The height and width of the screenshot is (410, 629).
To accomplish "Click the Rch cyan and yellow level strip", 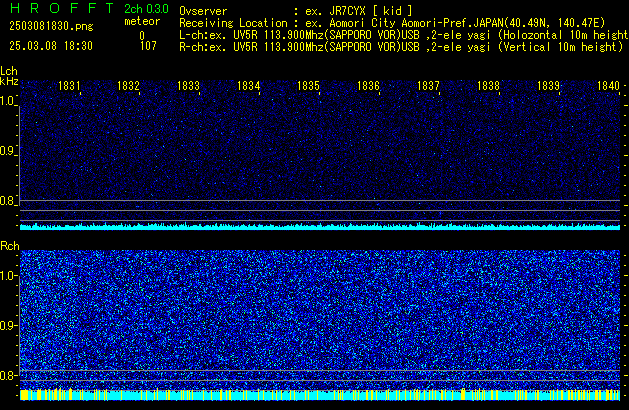I will coord(320,395).
